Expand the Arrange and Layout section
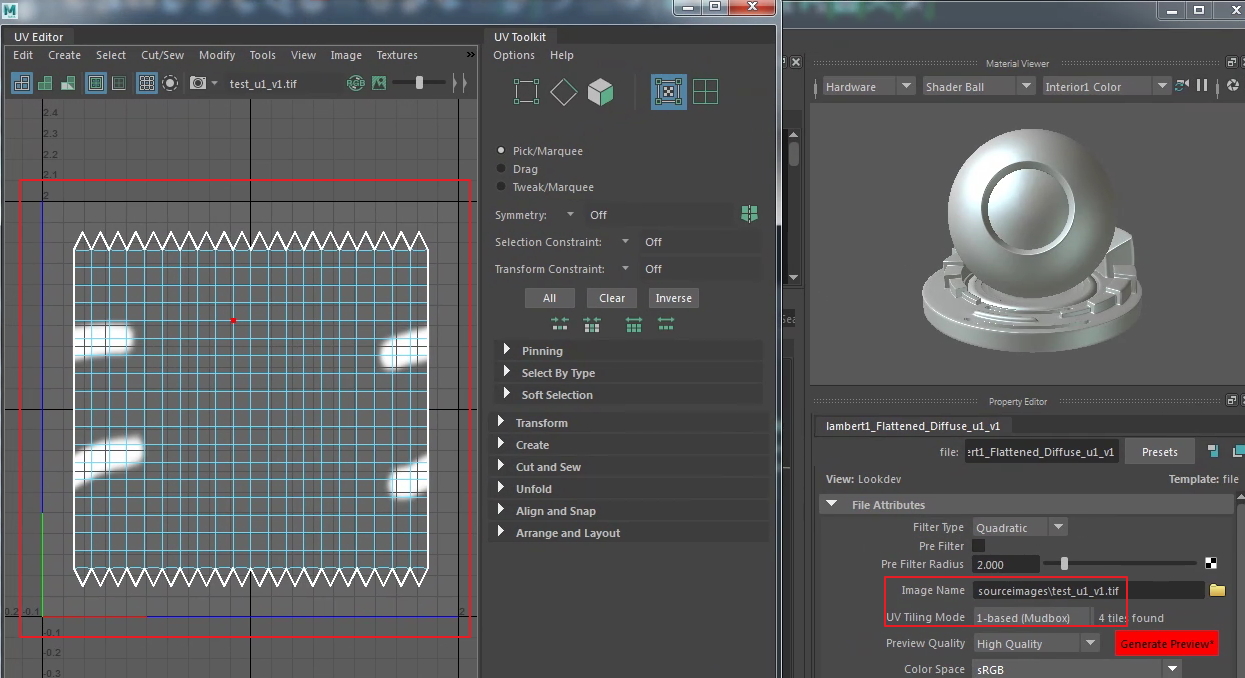The height and width of the screenshot is (678, 1245). pyautogui.click(x=628, y=533)
